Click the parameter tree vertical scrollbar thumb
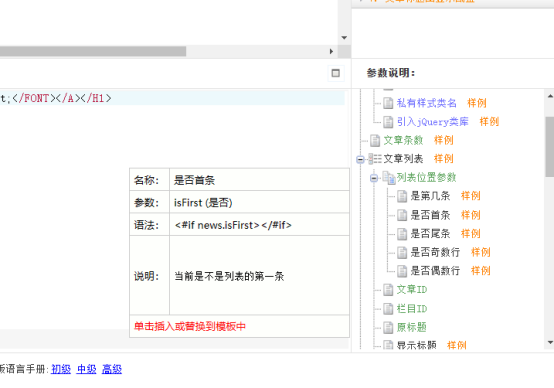The height and width of the screenshot is (388, 554). click(550, 147)
